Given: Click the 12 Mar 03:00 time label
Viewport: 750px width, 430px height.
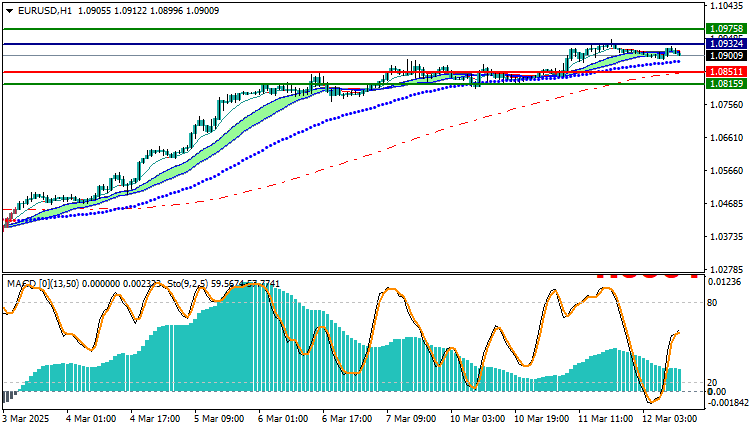Looking at the screenshot, I should pos(669,419).
